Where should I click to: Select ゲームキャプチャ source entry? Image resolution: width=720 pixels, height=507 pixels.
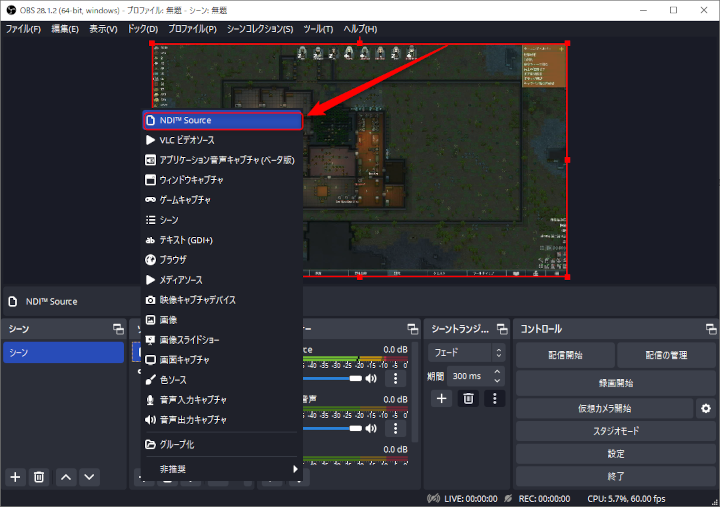pos(222,200)
